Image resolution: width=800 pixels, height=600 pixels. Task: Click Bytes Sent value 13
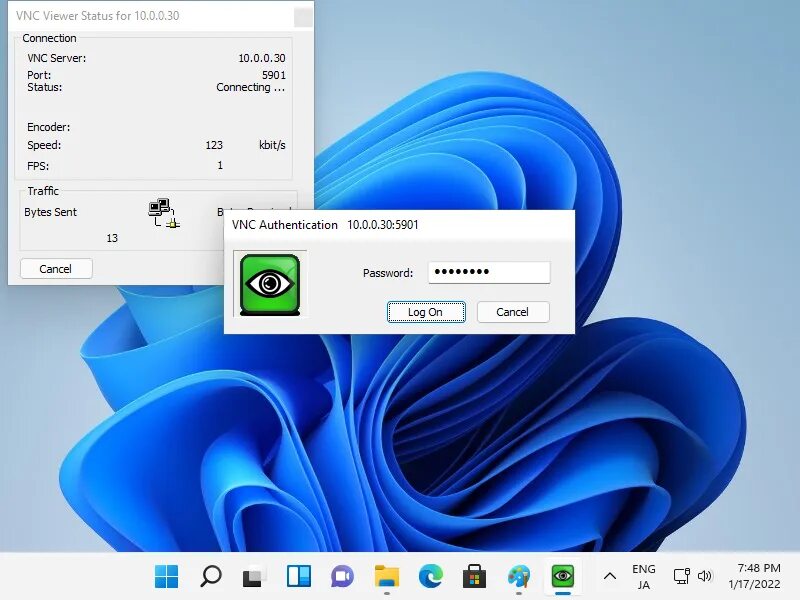pyautogui.click(x=112, y=238)
